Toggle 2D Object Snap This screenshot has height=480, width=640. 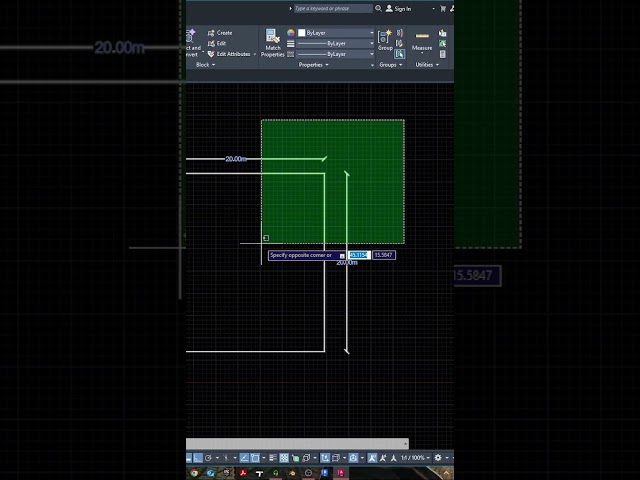tap(255, 458)
